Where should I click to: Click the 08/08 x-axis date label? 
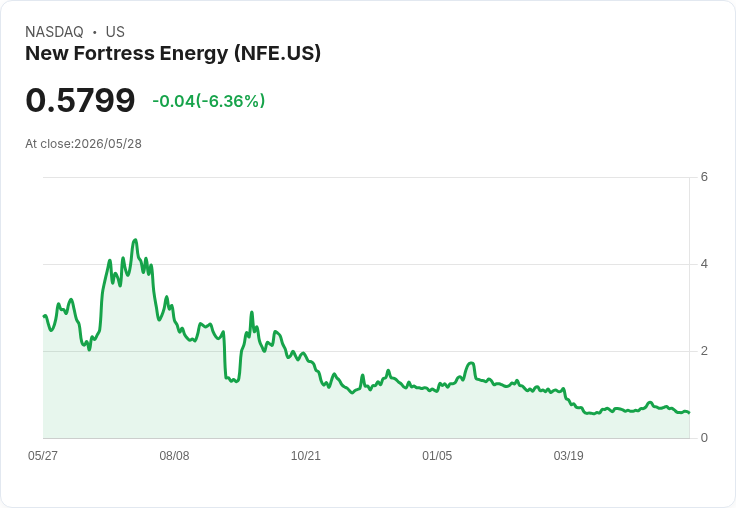pyautogui.click(x=174, y=456)
